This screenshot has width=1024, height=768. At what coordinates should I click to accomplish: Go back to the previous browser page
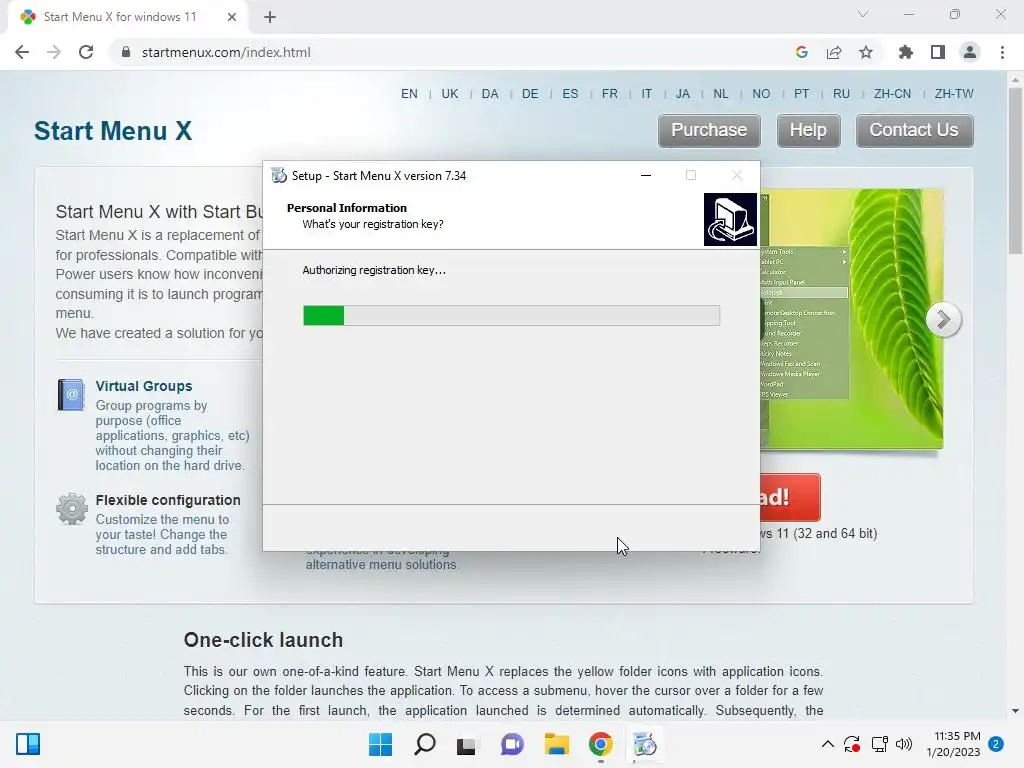(22, 52)
